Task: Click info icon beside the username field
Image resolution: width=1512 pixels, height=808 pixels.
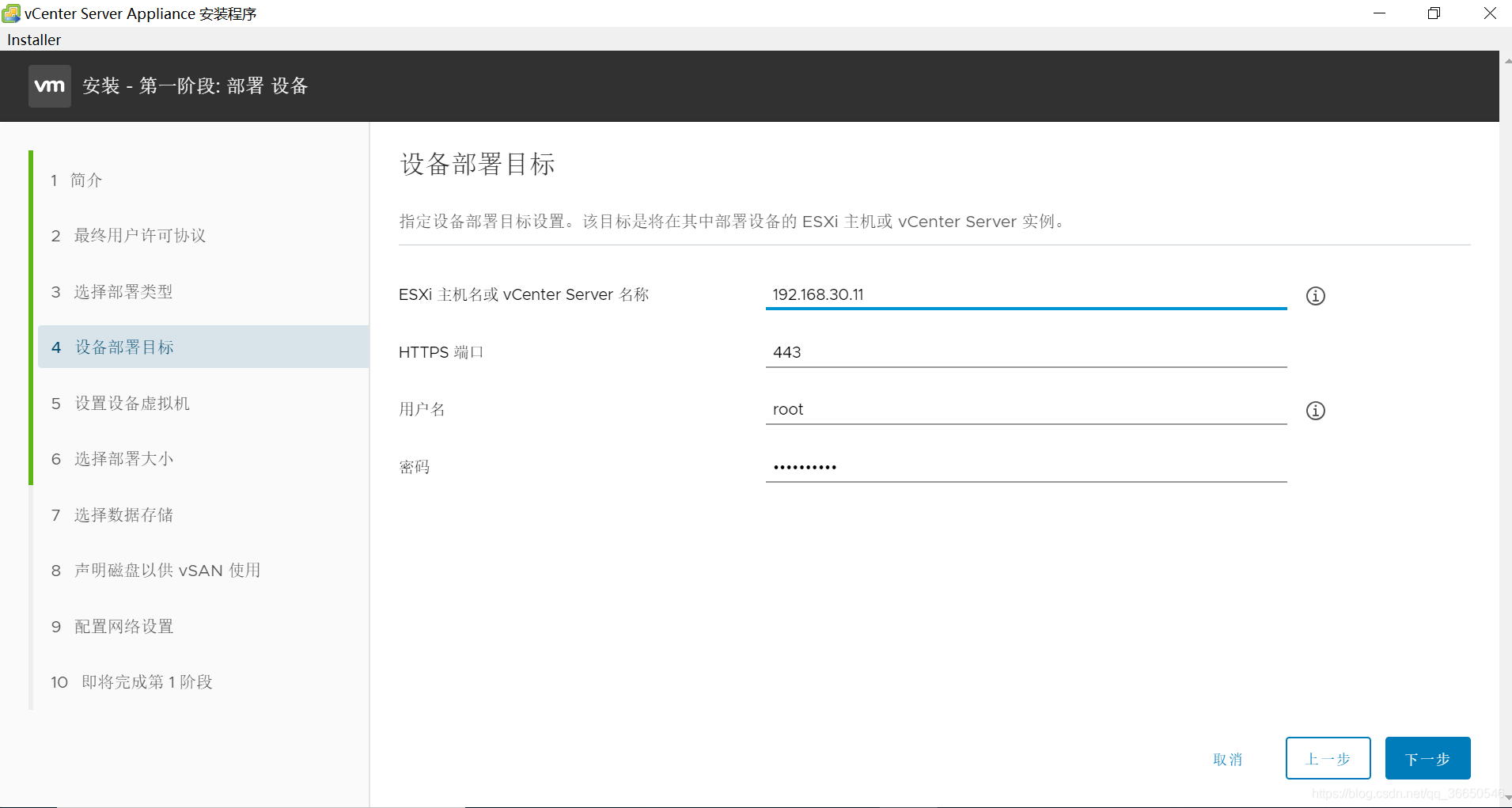Action: [x=1315, y=411]
